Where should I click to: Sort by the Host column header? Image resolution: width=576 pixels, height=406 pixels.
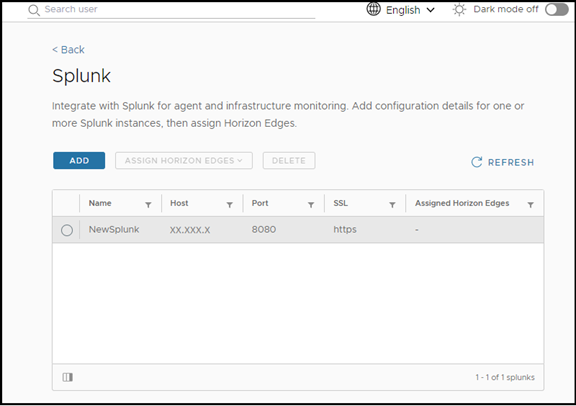tap(179, 203)
